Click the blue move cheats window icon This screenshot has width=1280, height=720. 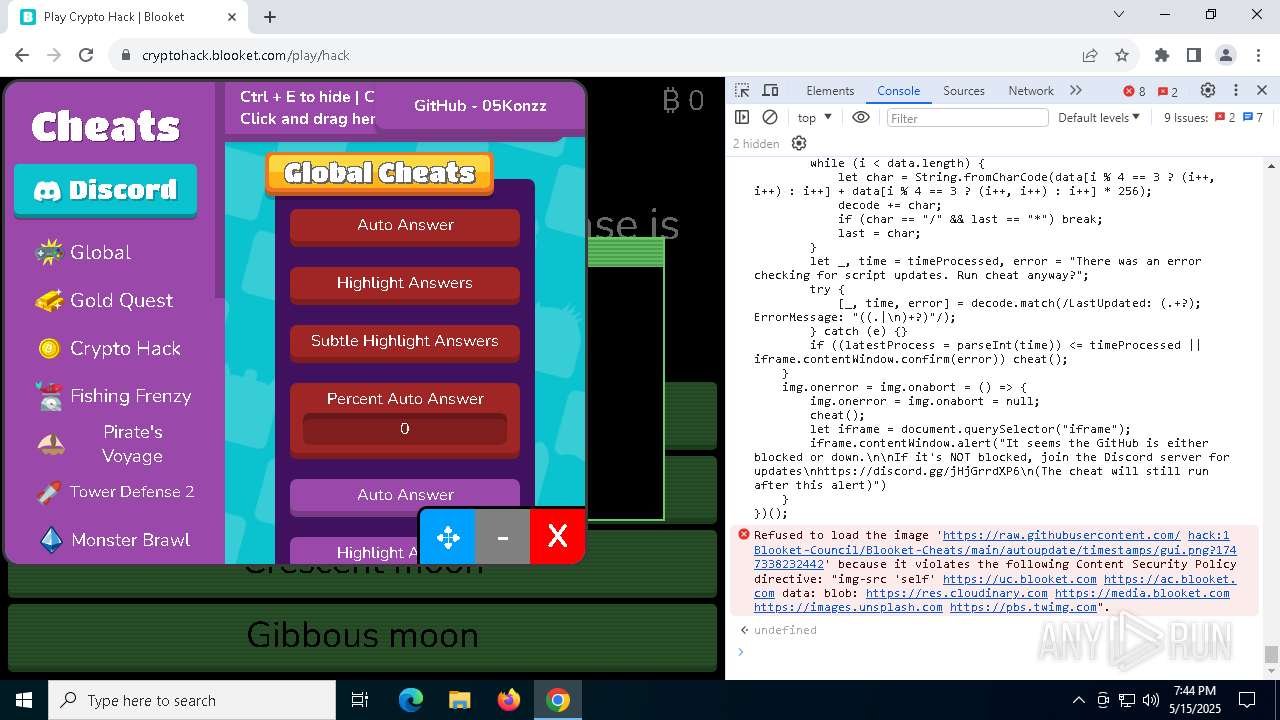tap(448, 537)
